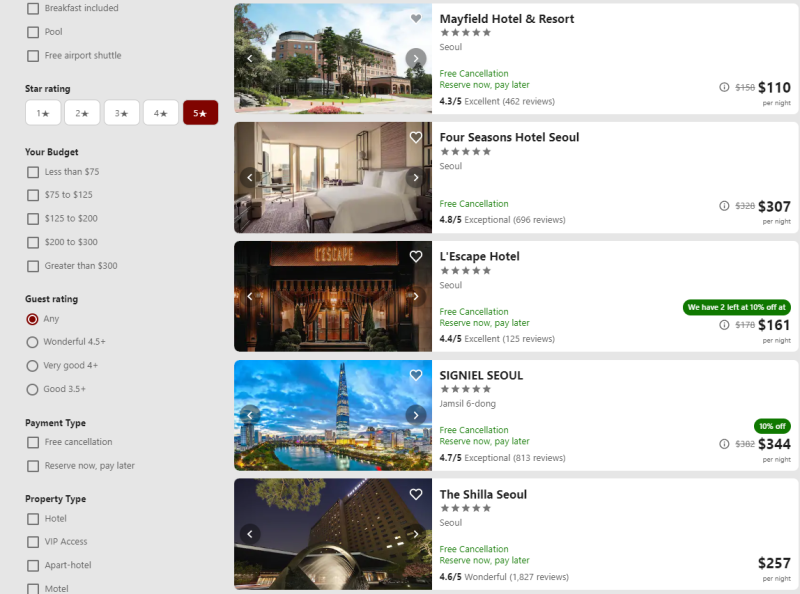Screen dimensions: 800x594
Task: Save The Shilla Seoul to favorites
Action: pos(416,494)
